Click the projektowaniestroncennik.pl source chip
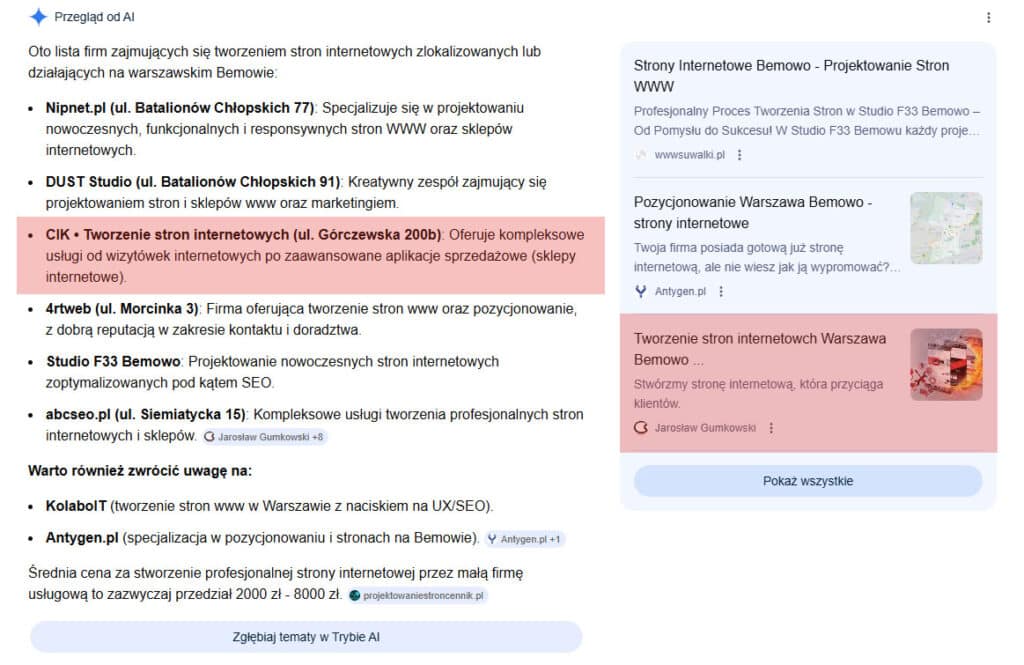The width and height of the screenshot is (1024, 665). pos(417,595)
